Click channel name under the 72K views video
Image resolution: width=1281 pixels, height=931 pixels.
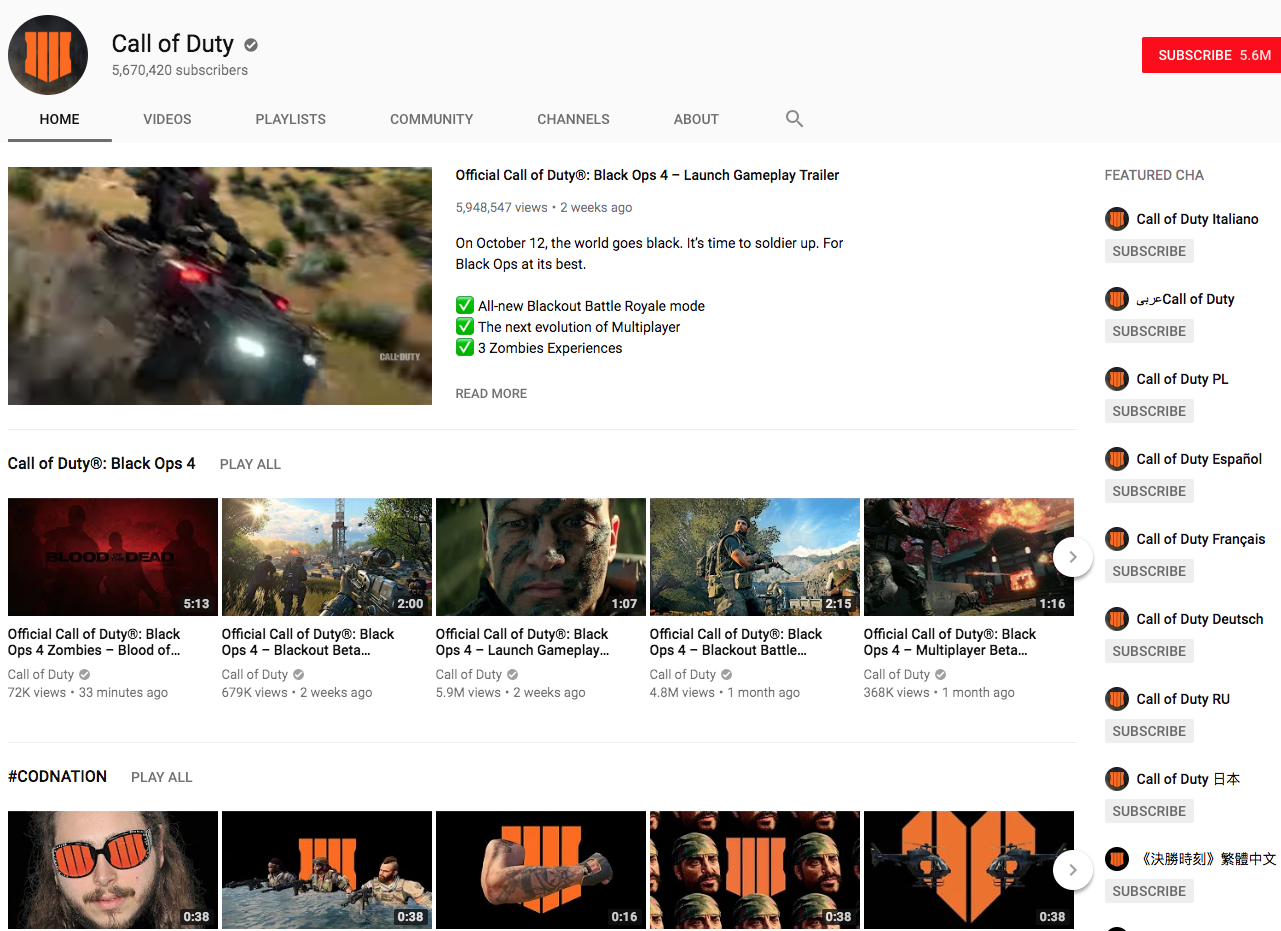pos(41,675)
